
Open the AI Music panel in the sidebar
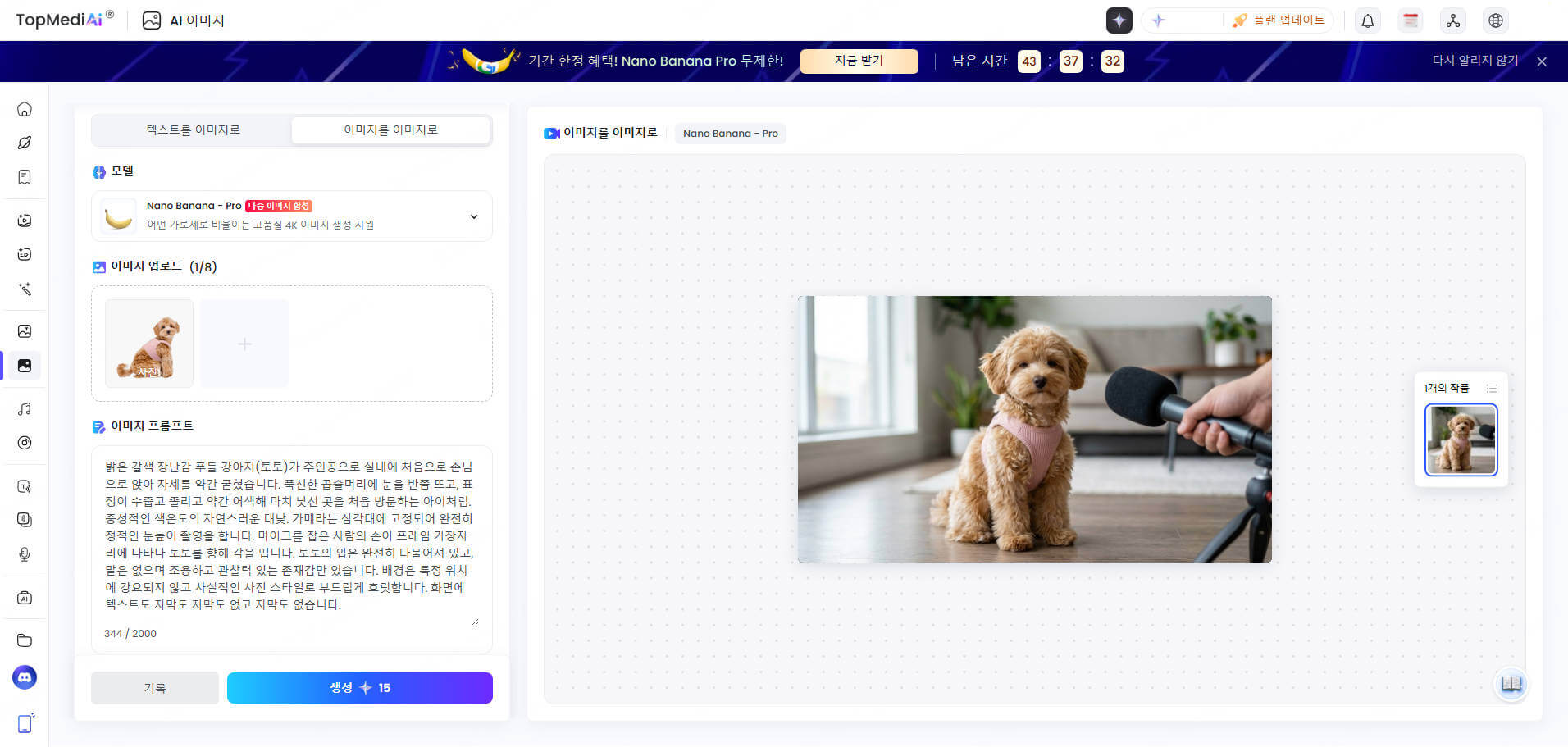tap(25, 408)
